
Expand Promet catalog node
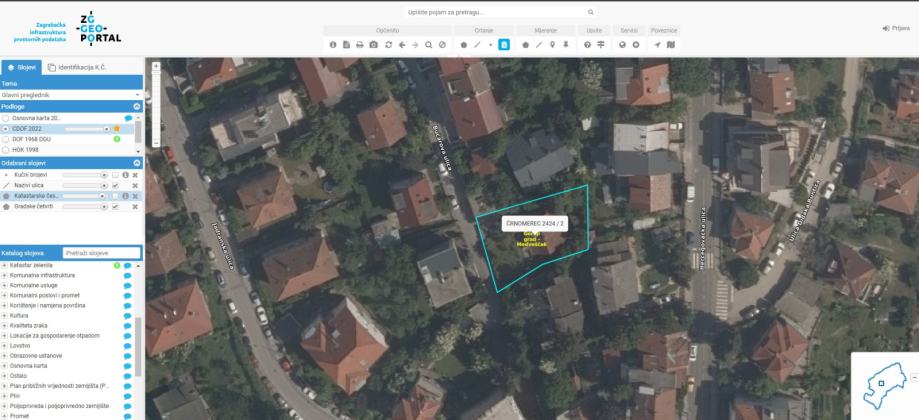tap(5, 416)
